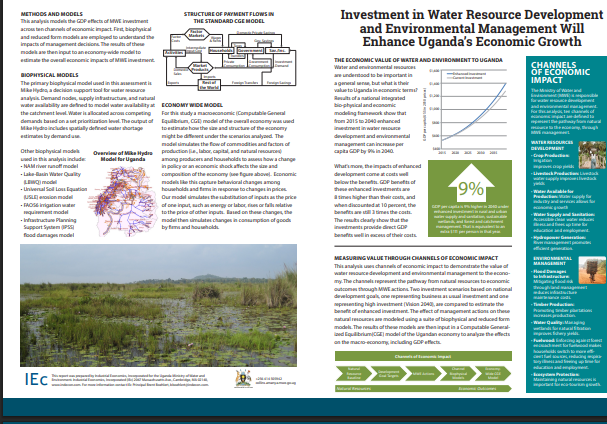Click the green 'Channels of Economic Impact' banner
Viewport: 607px width, 424px height.
tap(423, 356)
